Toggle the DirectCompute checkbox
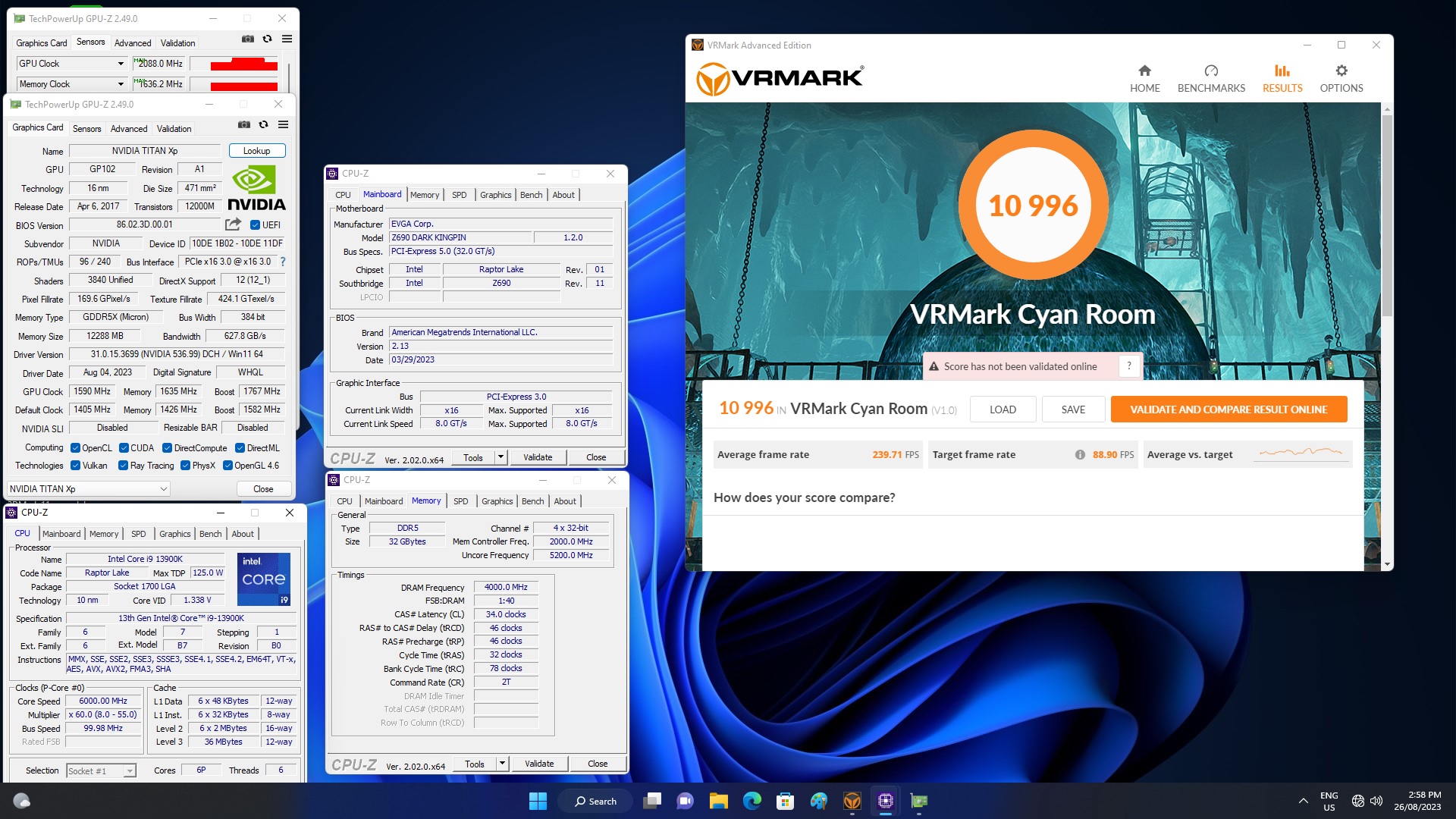Image resolution: width=1456 pixels, height=819 pixels. tap(167, 448)
